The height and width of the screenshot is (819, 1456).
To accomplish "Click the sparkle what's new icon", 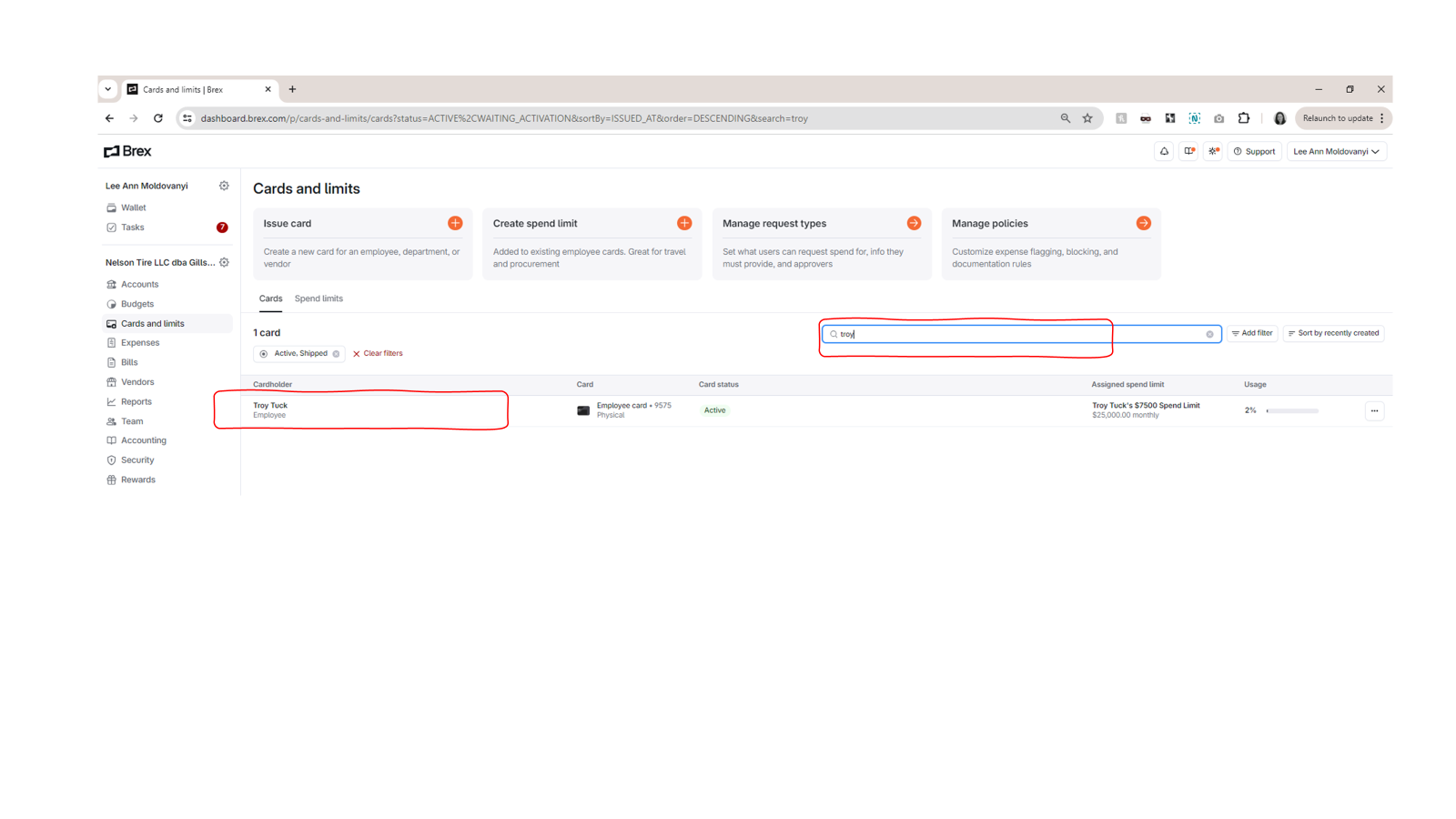I will (x=1213, y=151).
